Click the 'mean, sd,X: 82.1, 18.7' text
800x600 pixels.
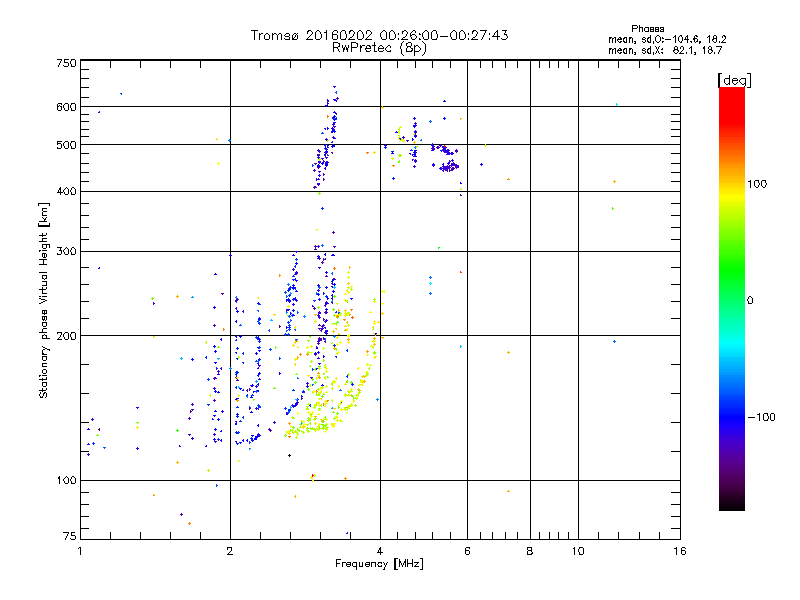[x=665, y=50]
